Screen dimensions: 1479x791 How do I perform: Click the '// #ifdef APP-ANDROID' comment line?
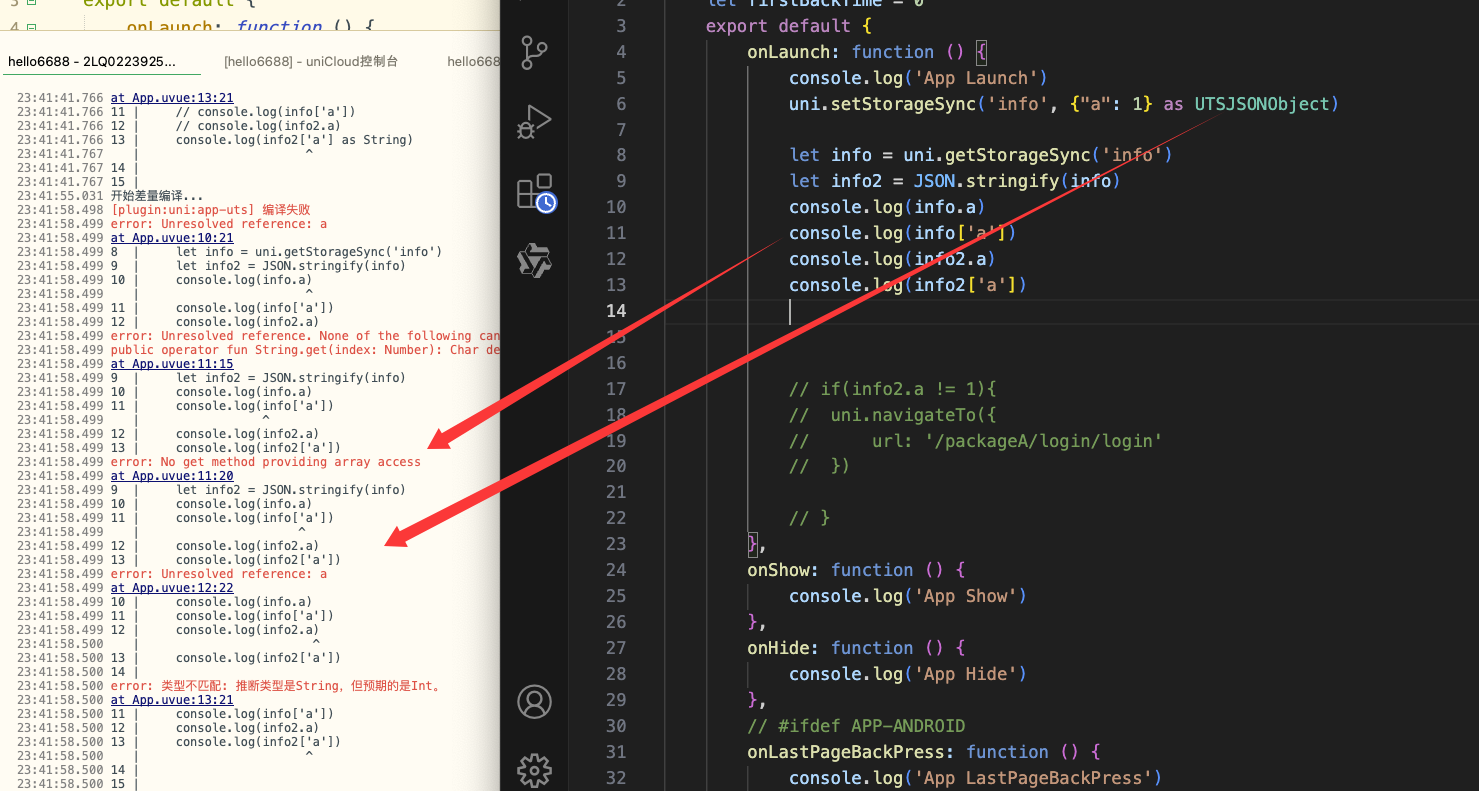856,726
